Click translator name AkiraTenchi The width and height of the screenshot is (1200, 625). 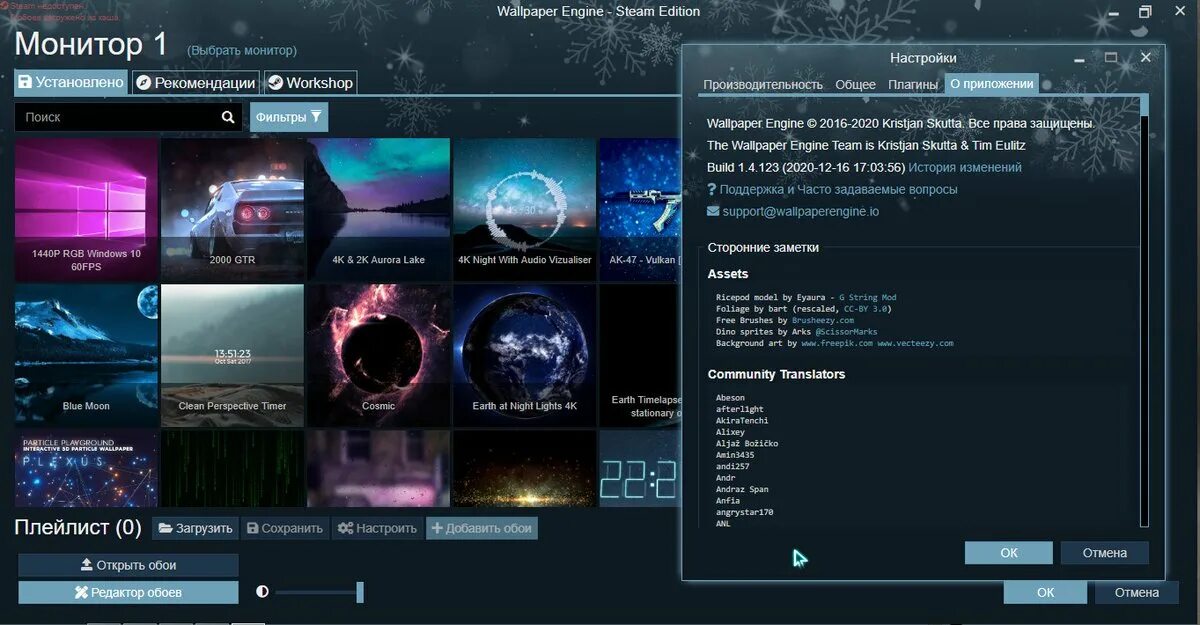pos(742,421)
